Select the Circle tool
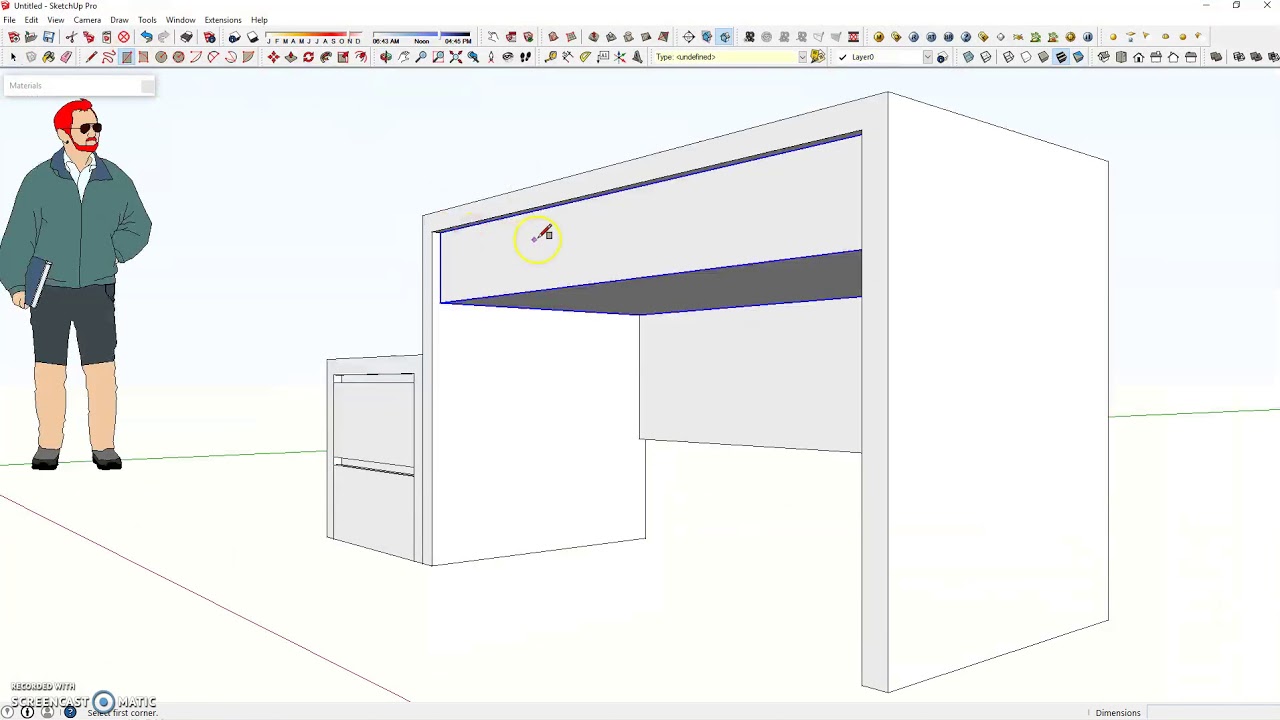Image resolution: width=1280 pixels, height=720 pixels. click(x=161, y=57)
